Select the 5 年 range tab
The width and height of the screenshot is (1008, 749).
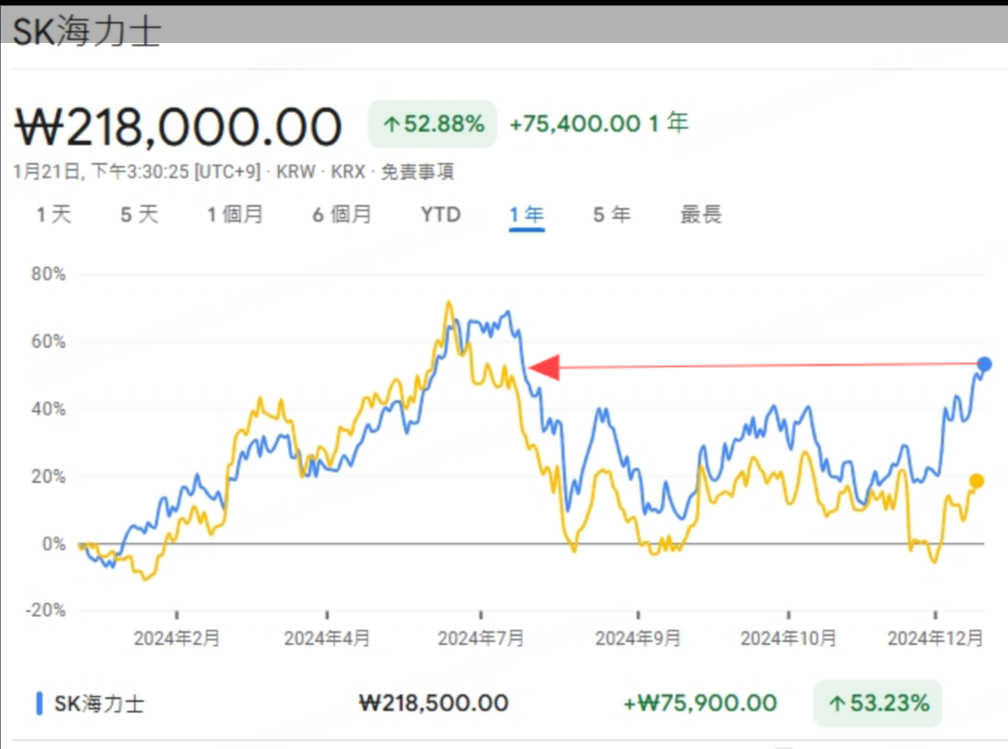pos(611,214)
